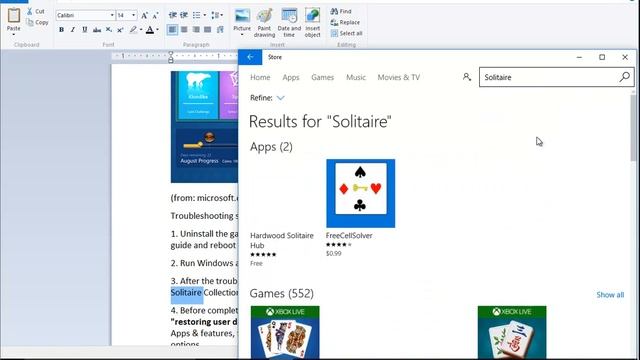Image resolution: width=640 pixels, height=360 pixels.
Task: Click the WordPad ruler indent marker
Action: point(171,57)
